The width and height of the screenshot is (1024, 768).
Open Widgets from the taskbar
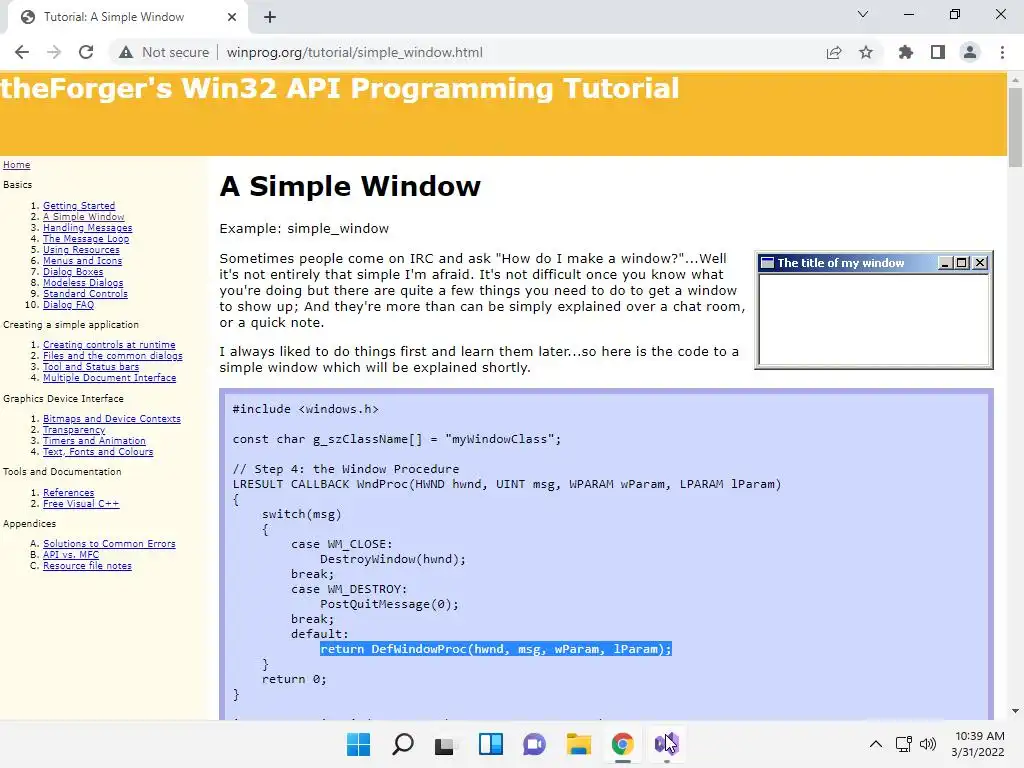[490, 744]
